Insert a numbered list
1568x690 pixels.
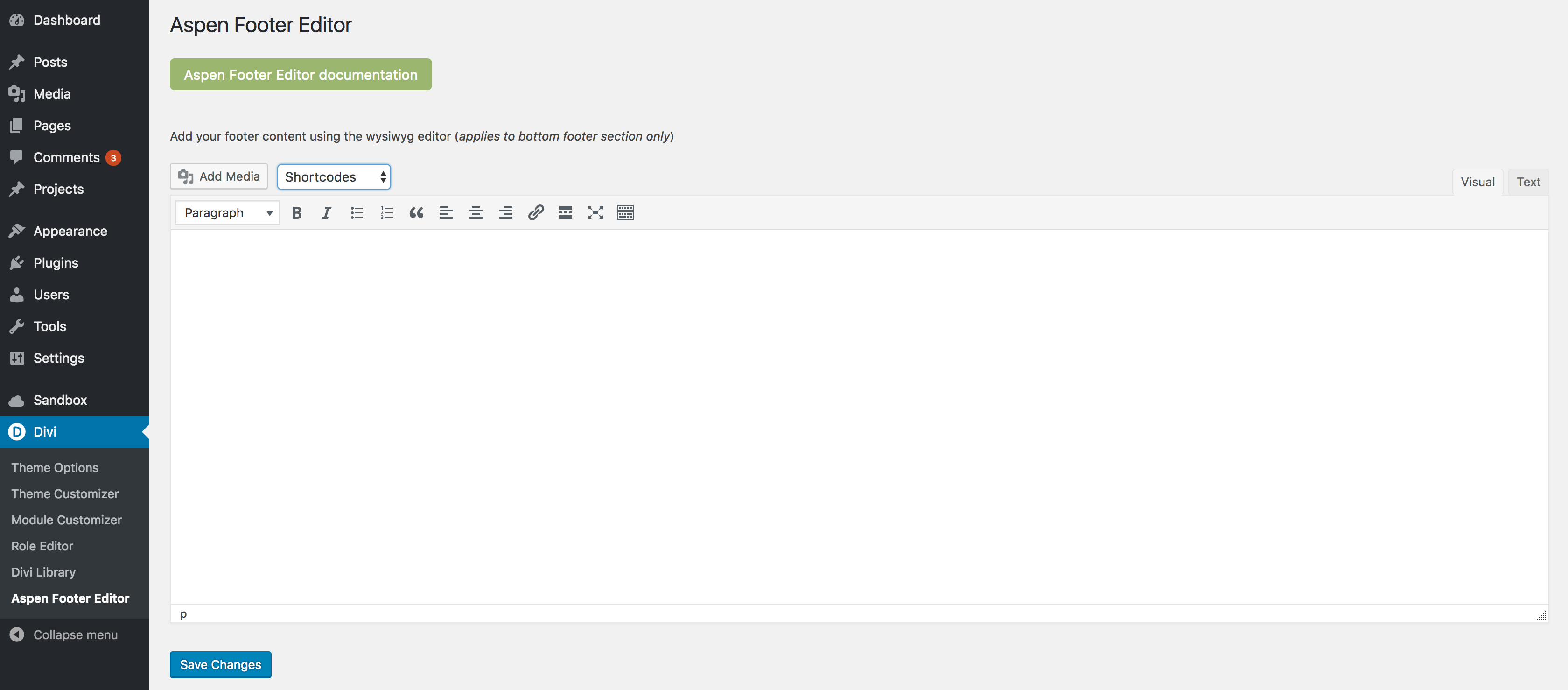coord(386,212)
